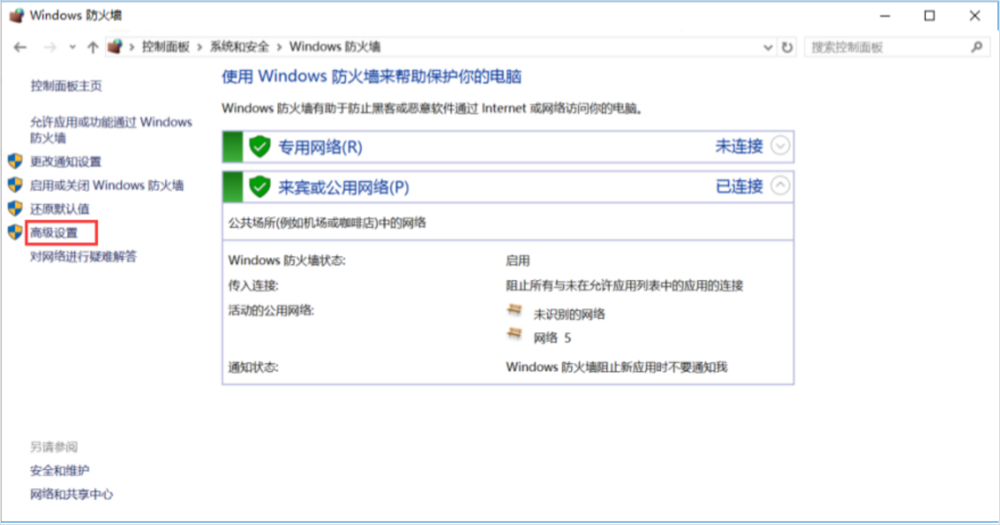Click the Windows 防火墙状态 label
The width and height of the screenshot is (1000, 525).
[287, 260]
